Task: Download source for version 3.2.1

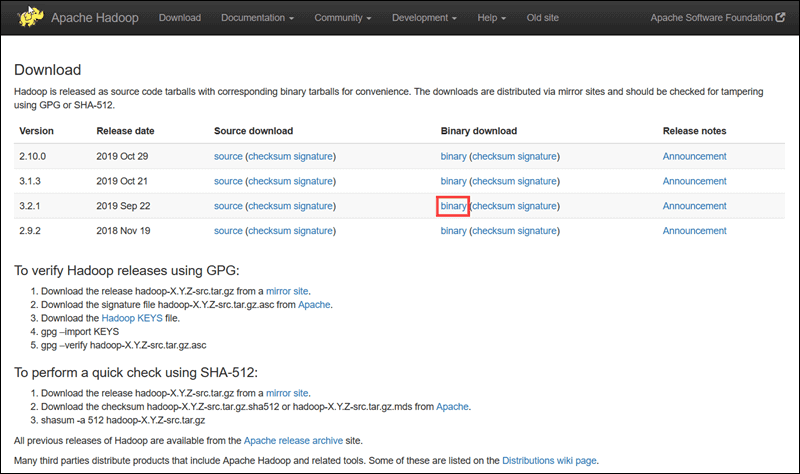Action: pyautogui.click(x=228, y=206)
